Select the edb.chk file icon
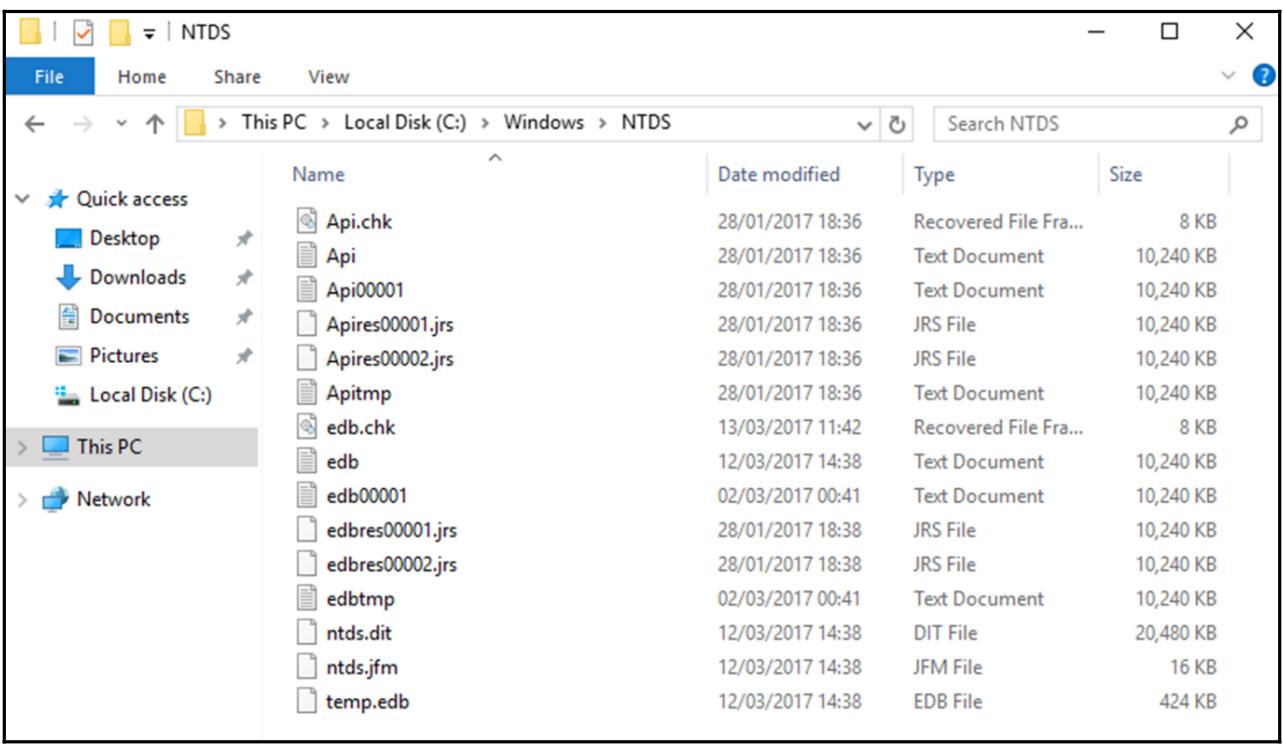 tap(308, 427)
